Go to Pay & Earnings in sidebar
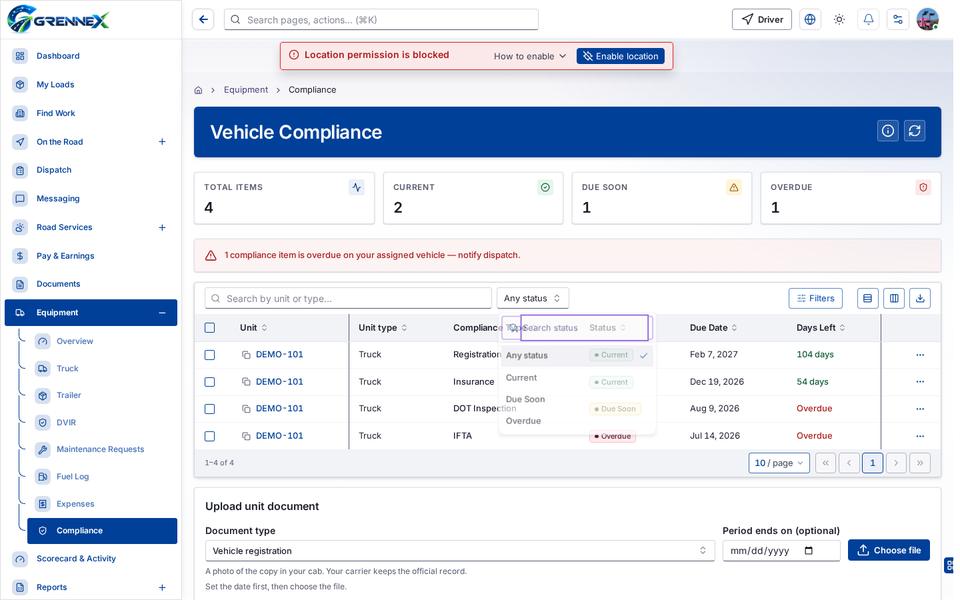This screenshot has height=600, width=960. (65, 256)
